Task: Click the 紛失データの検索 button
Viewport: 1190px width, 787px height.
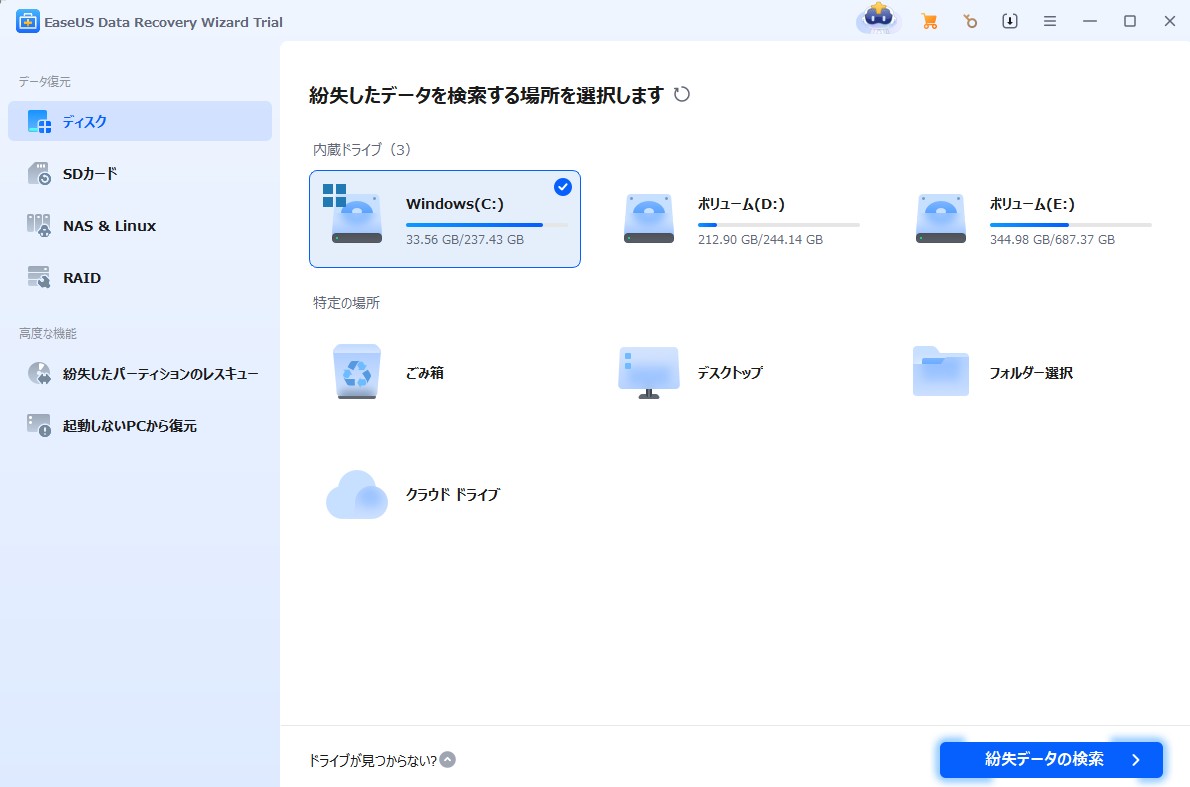Action: point(1050,760)
